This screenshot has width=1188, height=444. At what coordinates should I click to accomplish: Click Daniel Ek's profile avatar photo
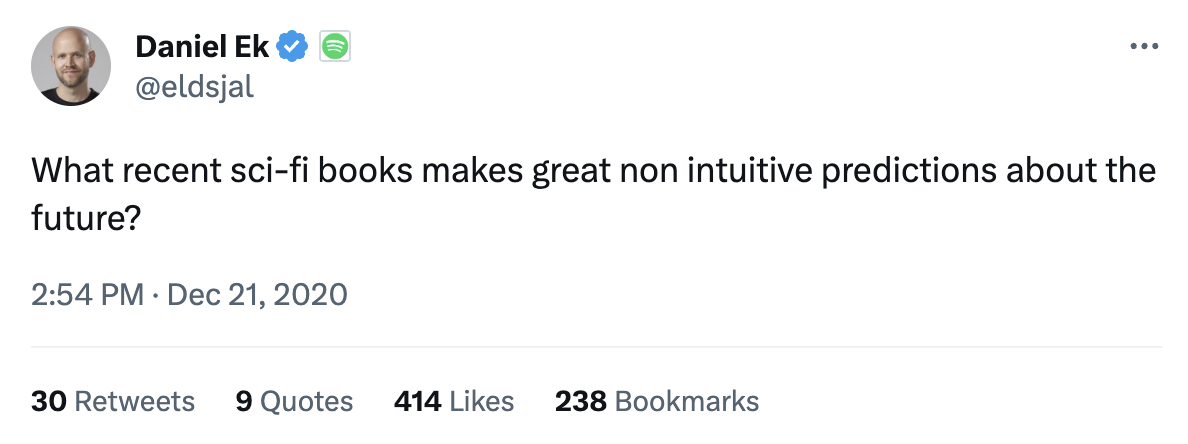(x=70, y=66)
